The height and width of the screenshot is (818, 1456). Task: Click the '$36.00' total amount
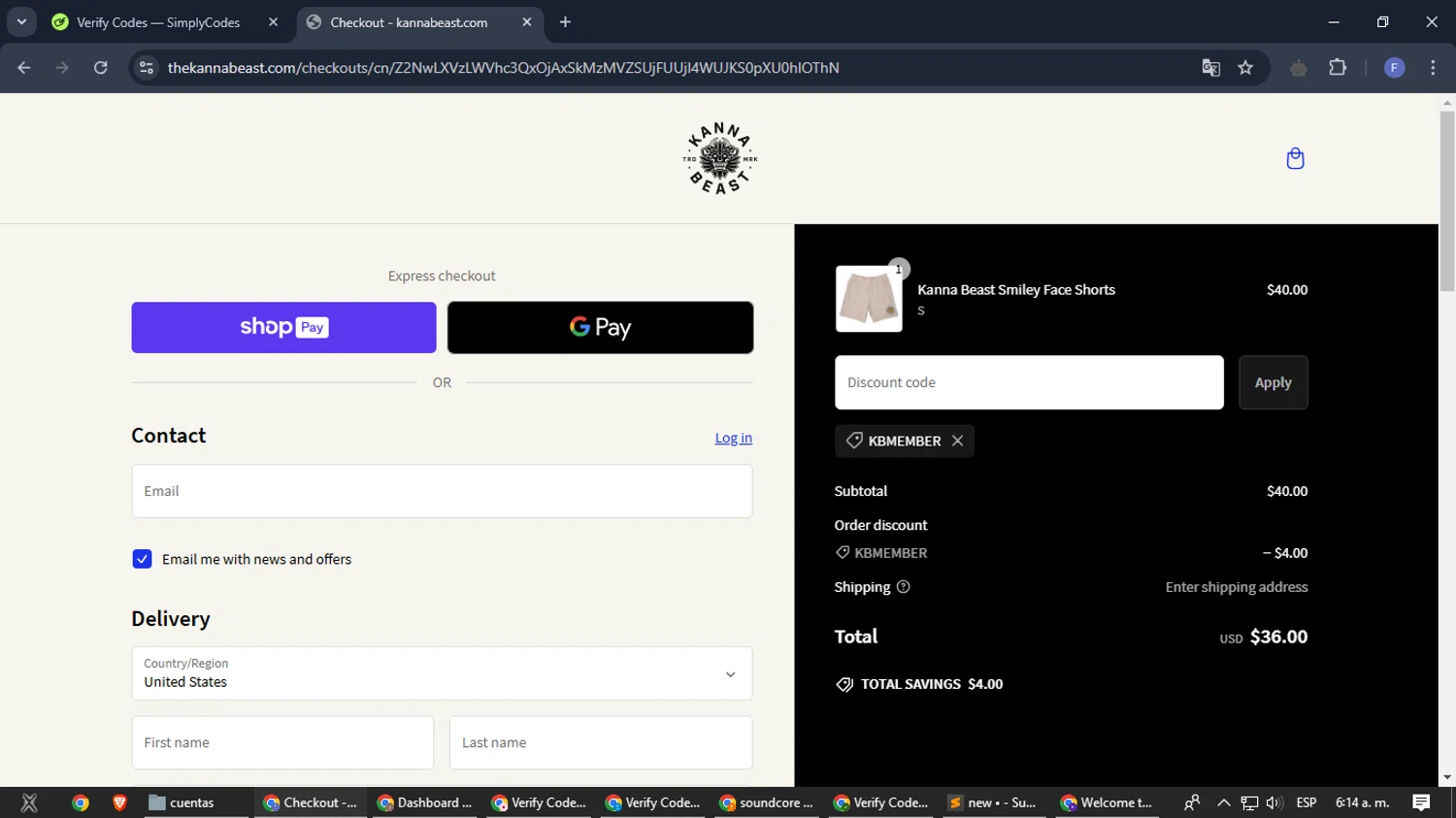(x=1278, y=637)
